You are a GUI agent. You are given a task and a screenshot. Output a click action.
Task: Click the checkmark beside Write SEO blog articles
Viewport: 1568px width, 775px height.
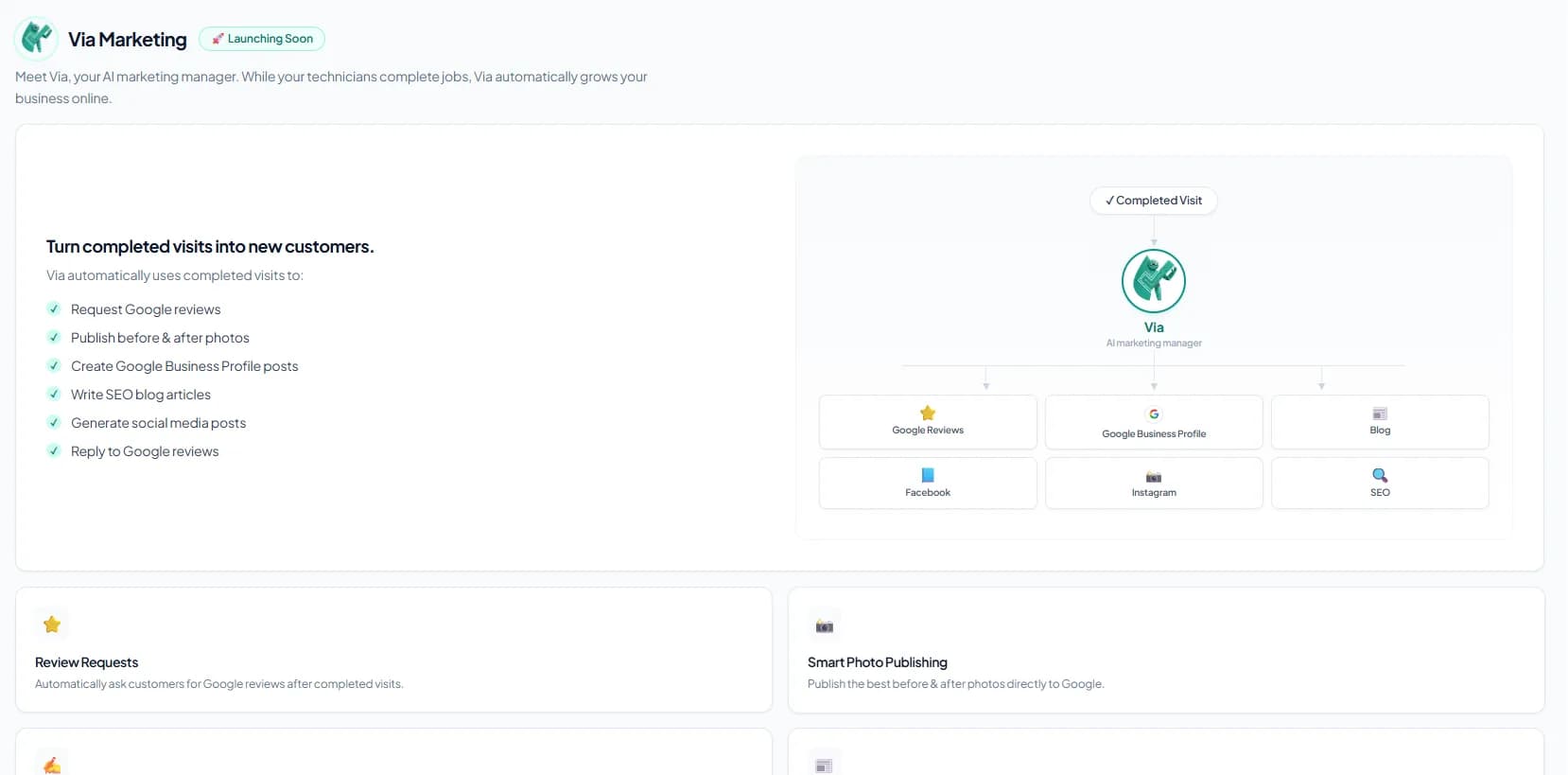click(54, 394)
